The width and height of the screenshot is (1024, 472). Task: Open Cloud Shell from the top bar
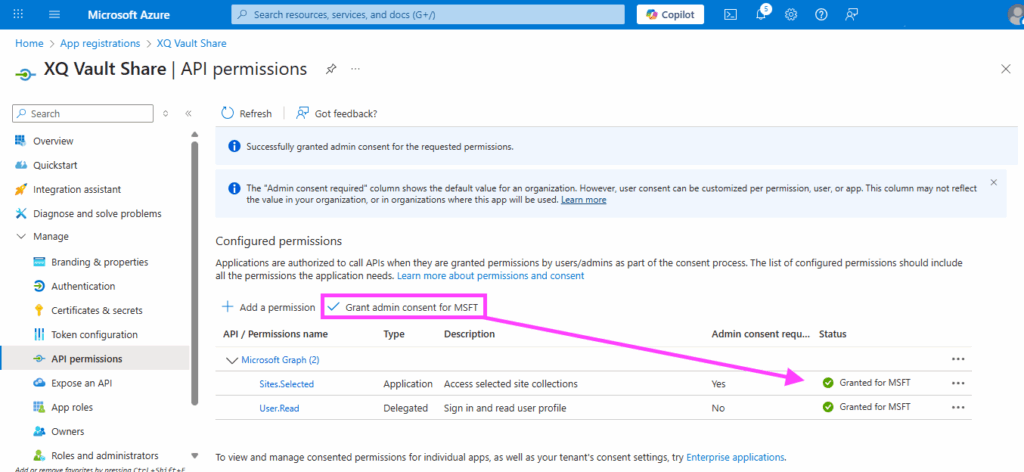click(731, 14)
